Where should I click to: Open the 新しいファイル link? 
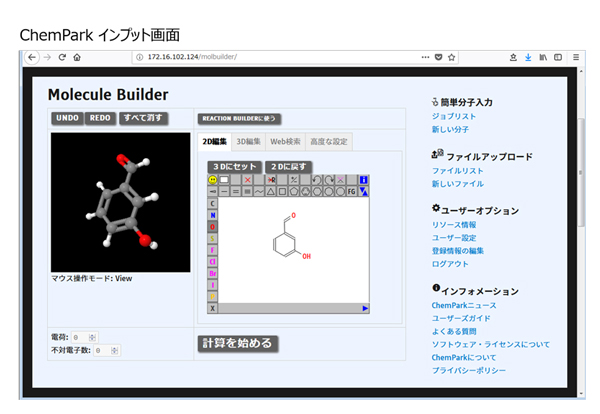click(458, 184)
